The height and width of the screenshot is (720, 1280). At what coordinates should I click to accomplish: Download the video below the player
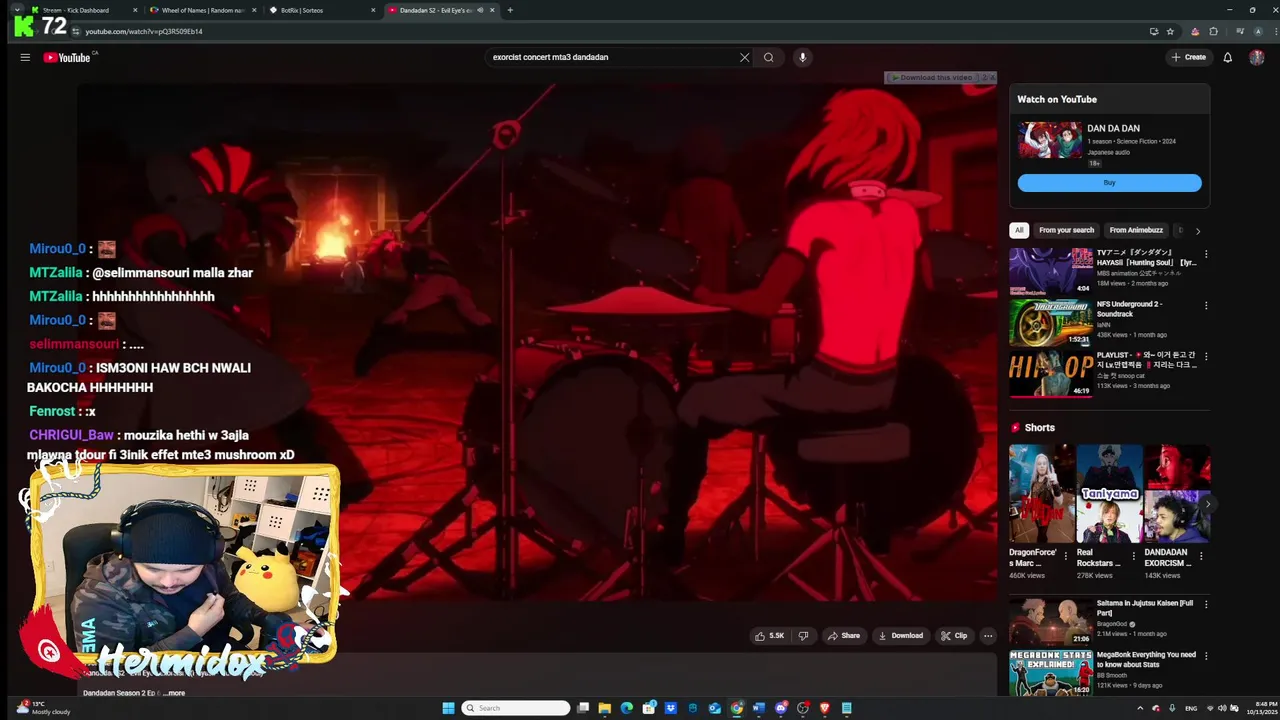[x=900, y=636]
